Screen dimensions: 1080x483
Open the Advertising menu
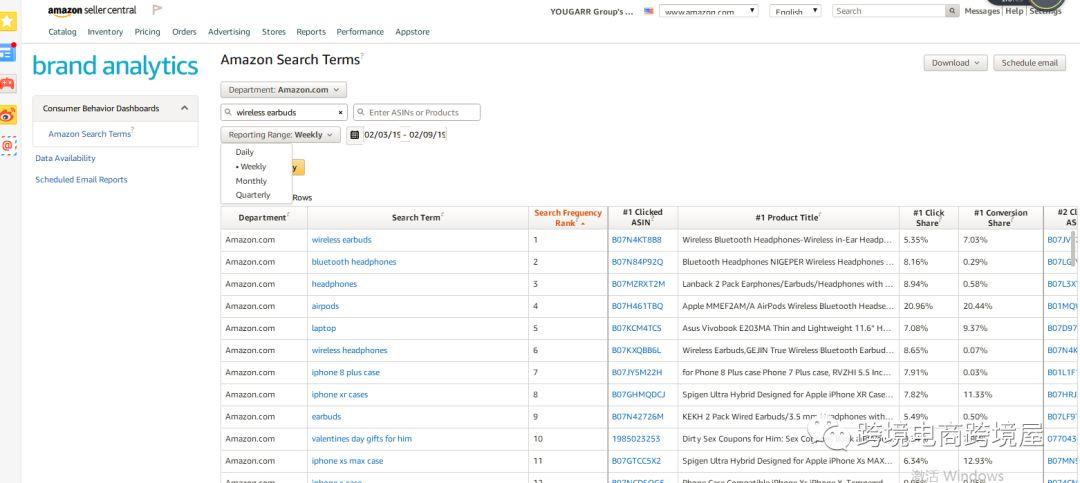229,32
